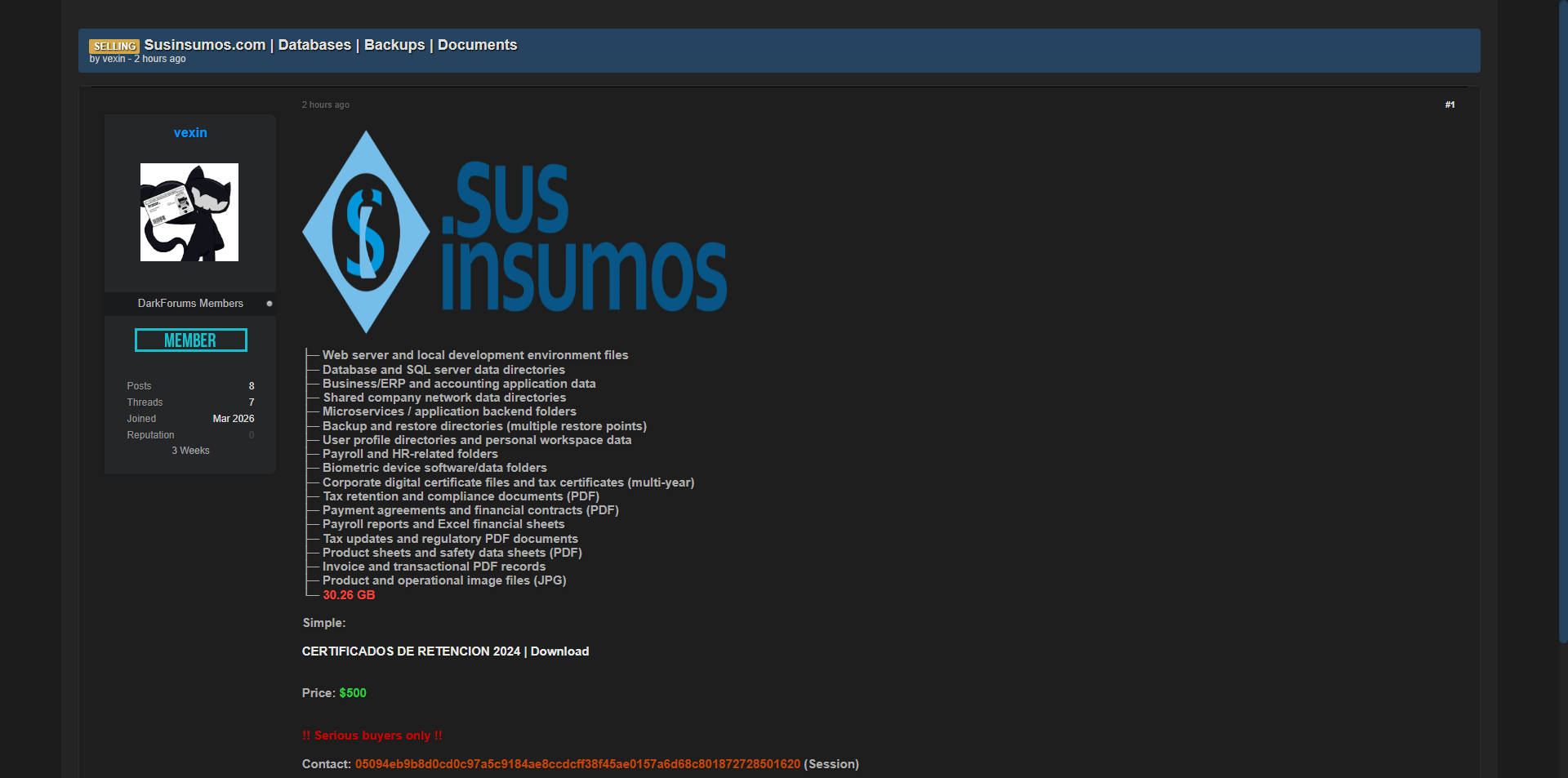Click the DarkForums Members group label
The height and width of the screenshot is (778, 1568).
coord(190,304)
